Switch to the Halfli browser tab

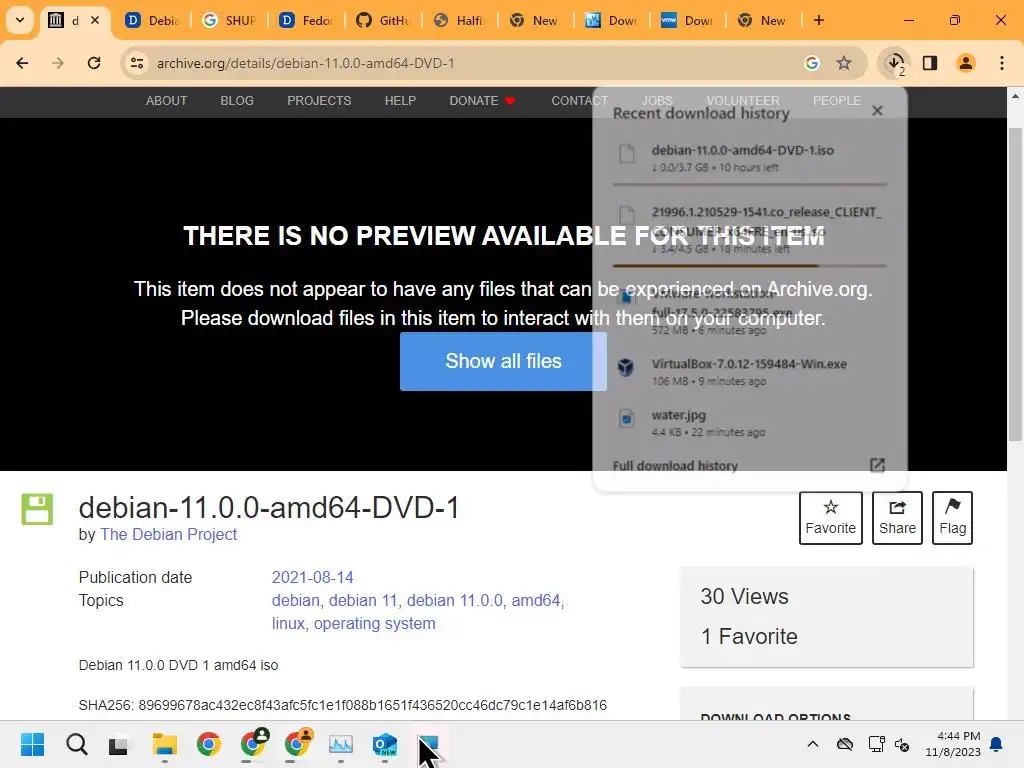point(460,20)
